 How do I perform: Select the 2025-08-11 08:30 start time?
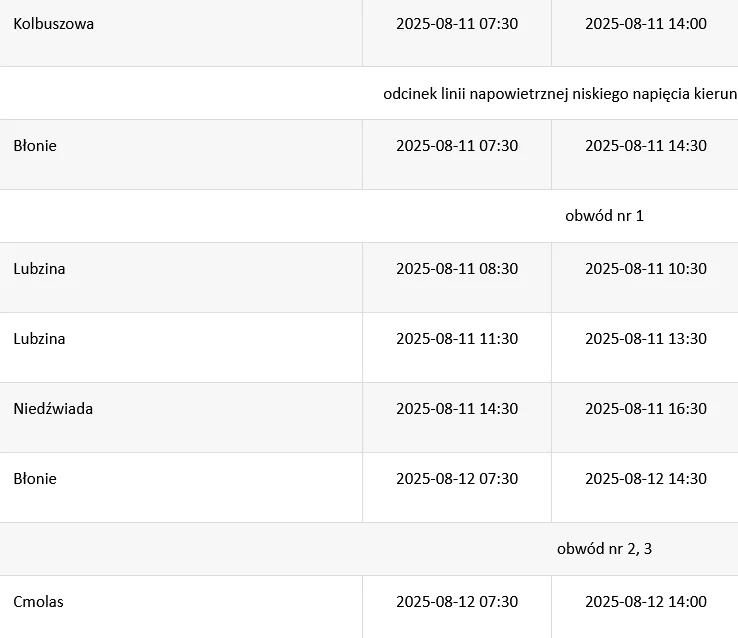[x=457, y=269]
